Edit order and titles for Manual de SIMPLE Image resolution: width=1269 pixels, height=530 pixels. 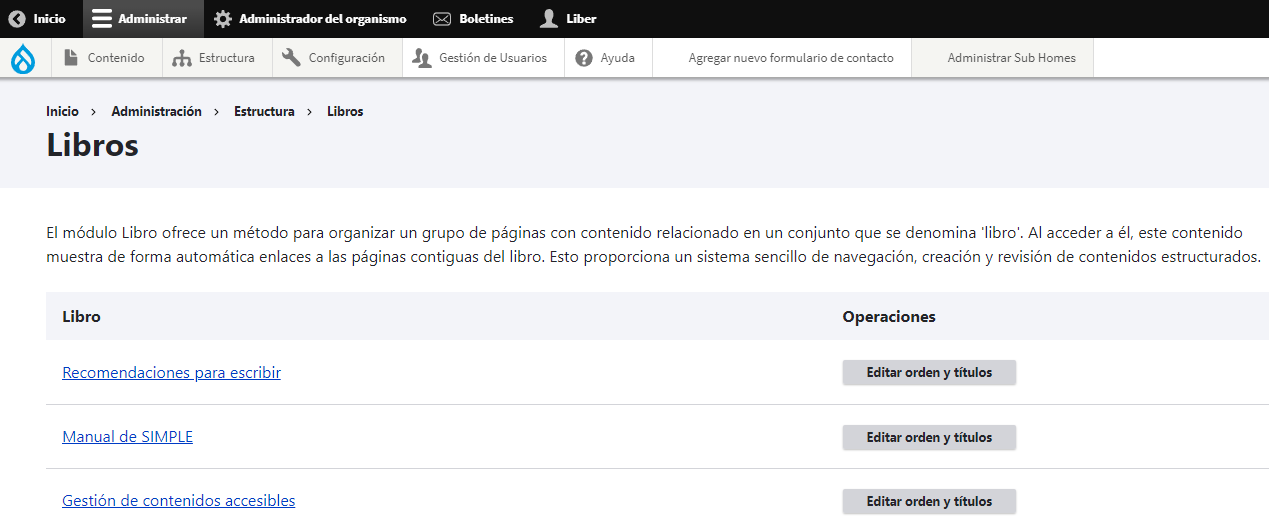929,437
